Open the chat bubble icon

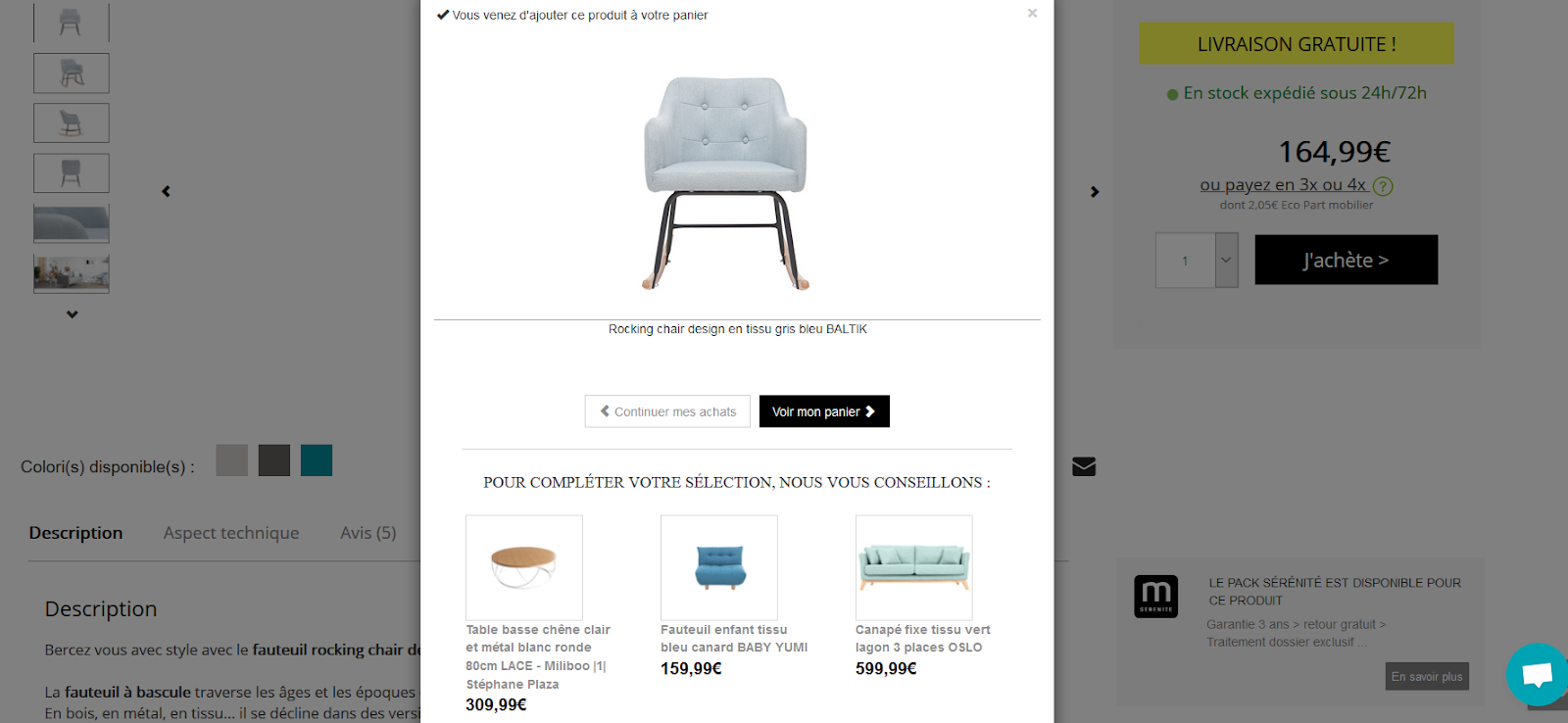pyautogui.click(x=1537, y=674)
